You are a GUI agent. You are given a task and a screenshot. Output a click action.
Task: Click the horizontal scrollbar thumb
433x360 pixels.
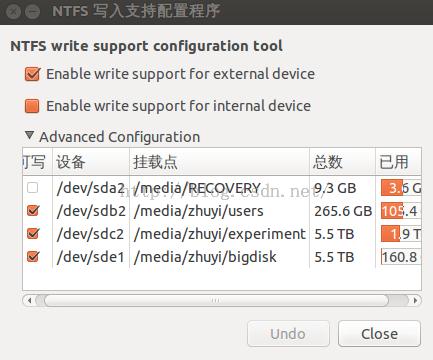tap(216, 300)
